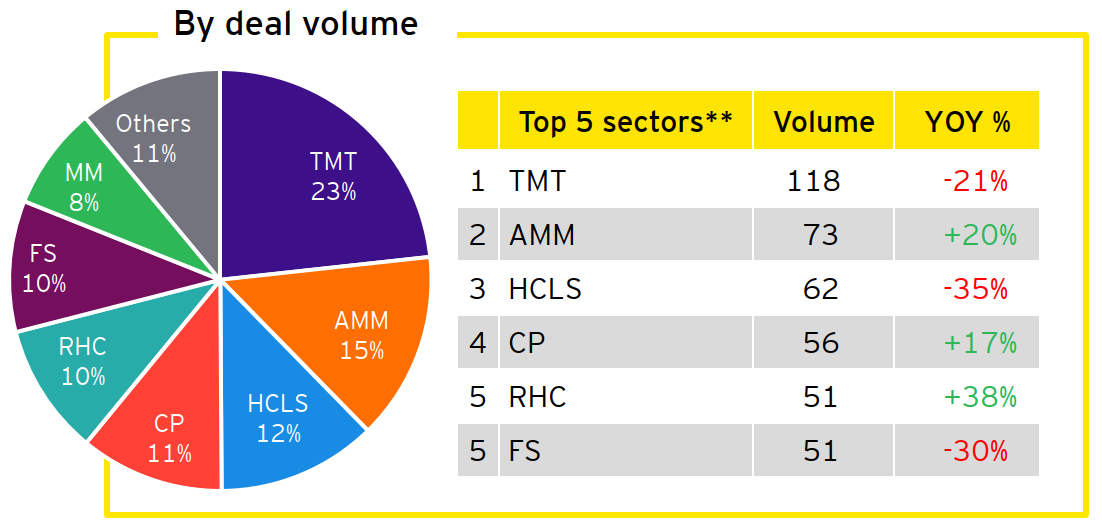Click the purple TMT 23% pie slice

[x=330, y=175]
